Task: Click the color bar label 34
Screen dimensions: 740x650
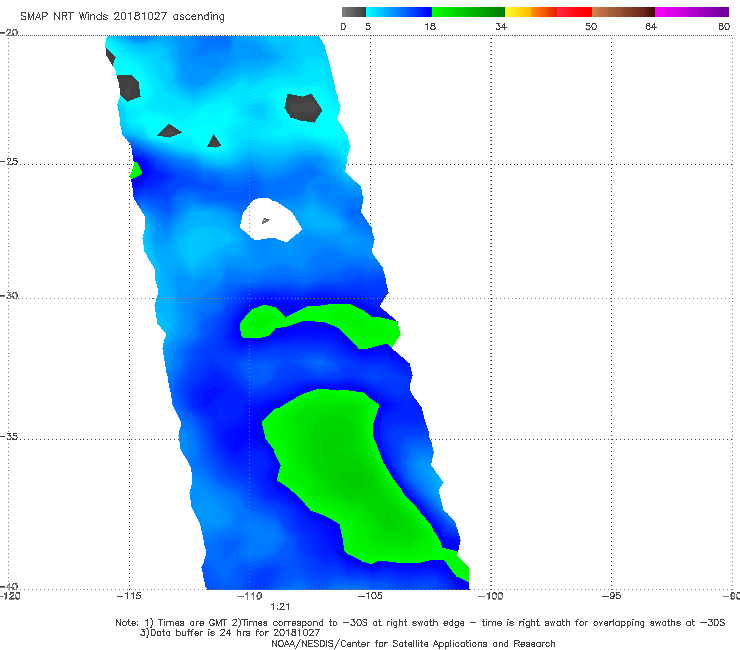Action: 501,26
